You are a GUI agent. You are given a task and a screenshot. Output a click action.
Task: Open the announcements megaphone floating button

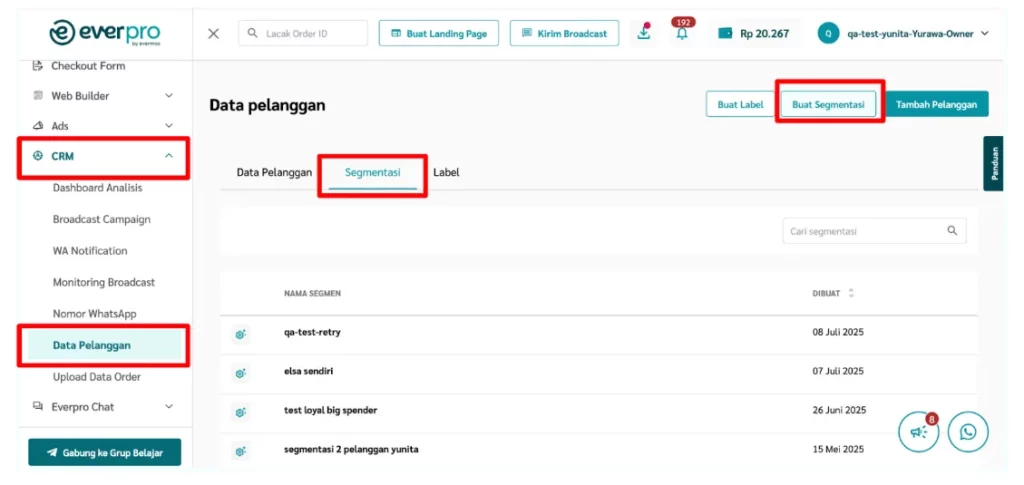919,432
